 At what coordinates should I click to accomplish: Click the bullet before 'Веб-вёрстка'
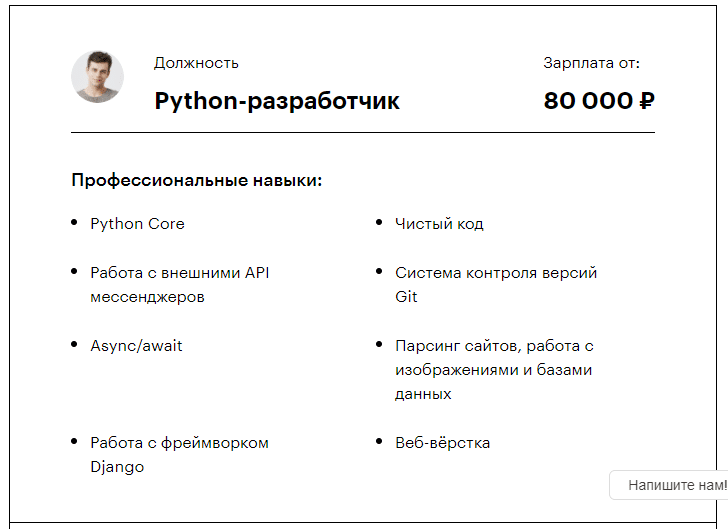pos(379,441)
